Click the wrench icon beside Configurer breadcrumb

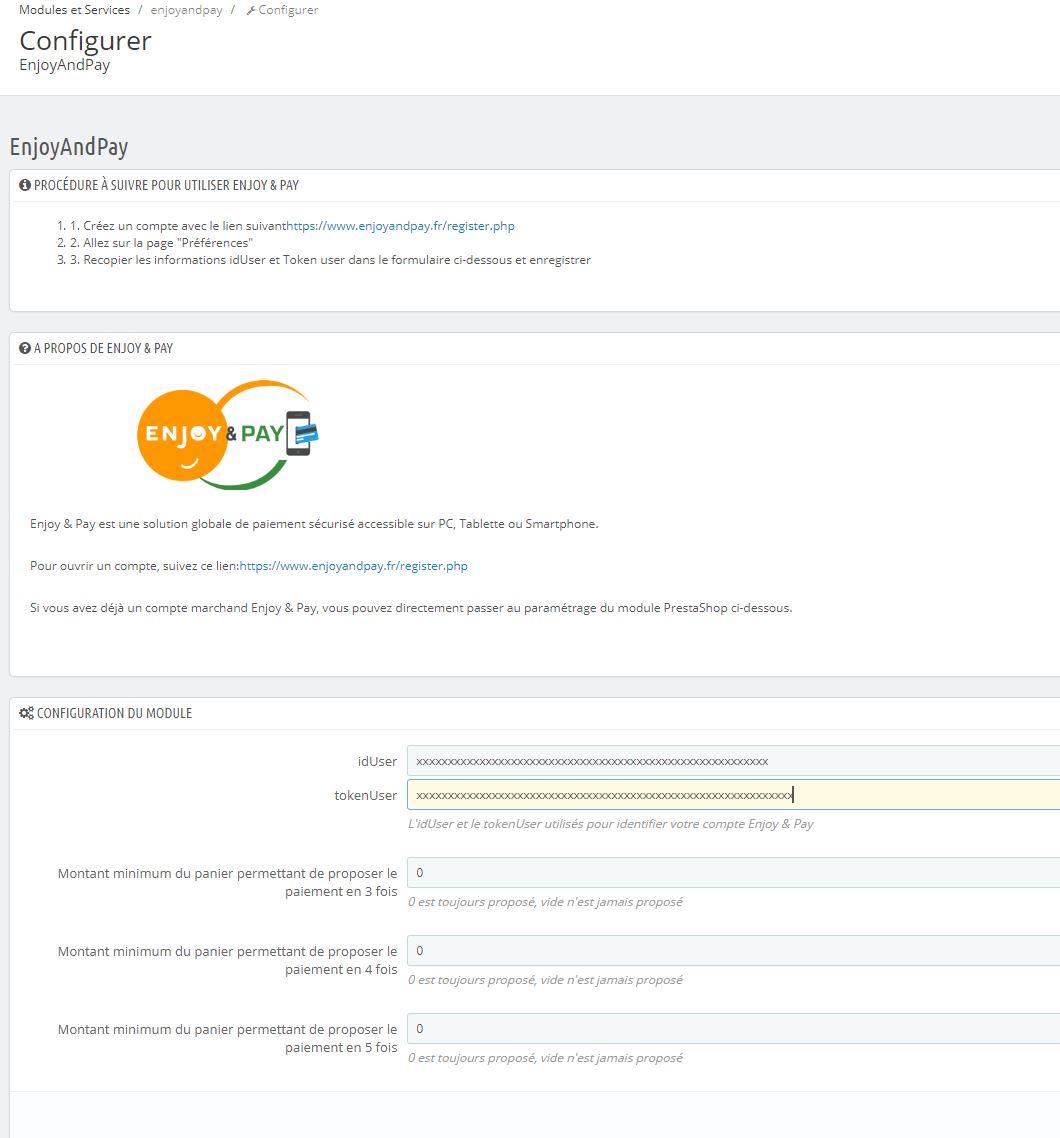(251, 10)
